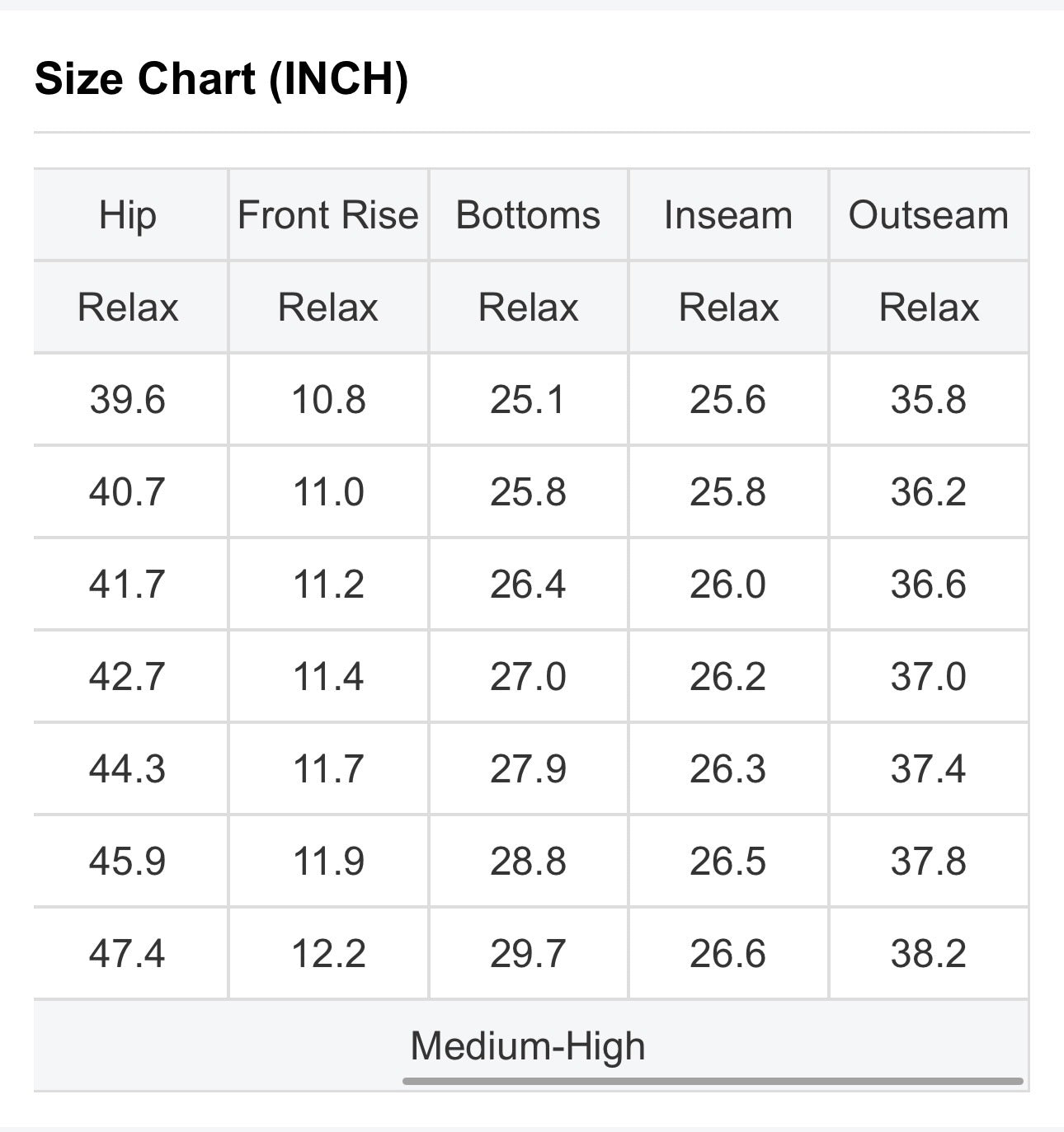The width and height of the screenshot is (1064, 1132).
Task: Click the Medium-High footer label
Action: 528,1045
